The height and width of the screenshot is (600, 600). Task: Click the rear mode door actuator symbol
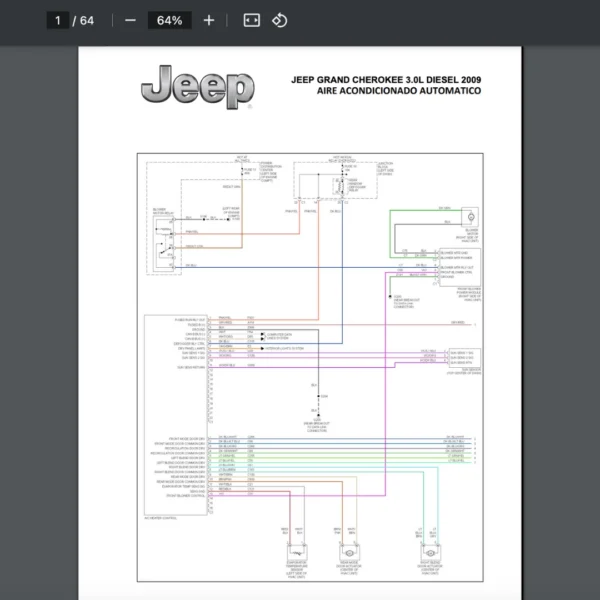pyautogui.click(x=349, y=553)
